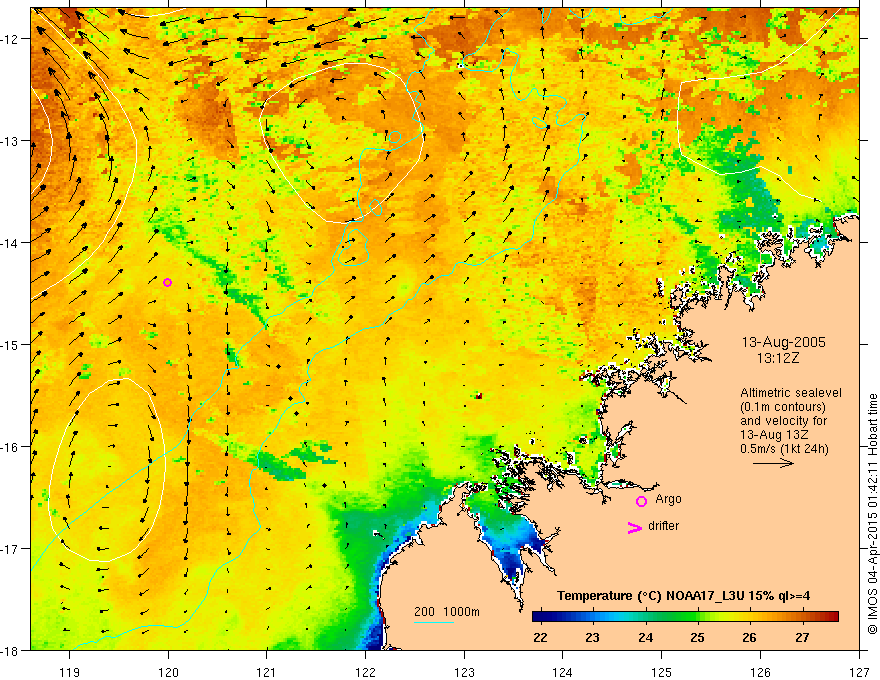The image size is (880, 680).
Task: Click the IMOS copyright timestamp text
Action: point(872,514)
